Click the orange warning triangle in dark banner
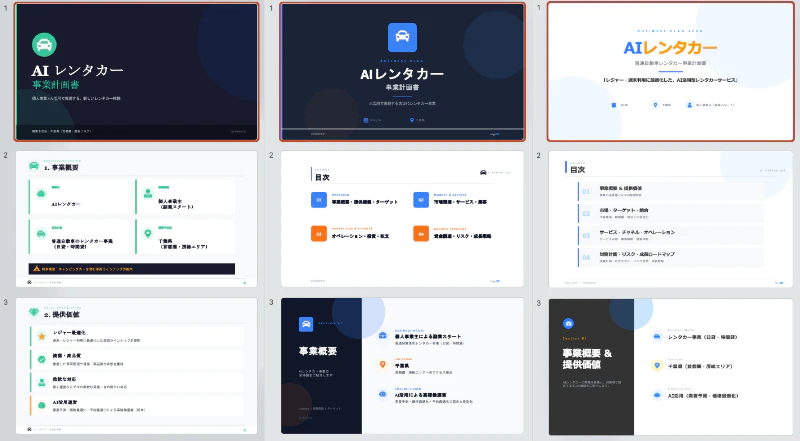 37,268
